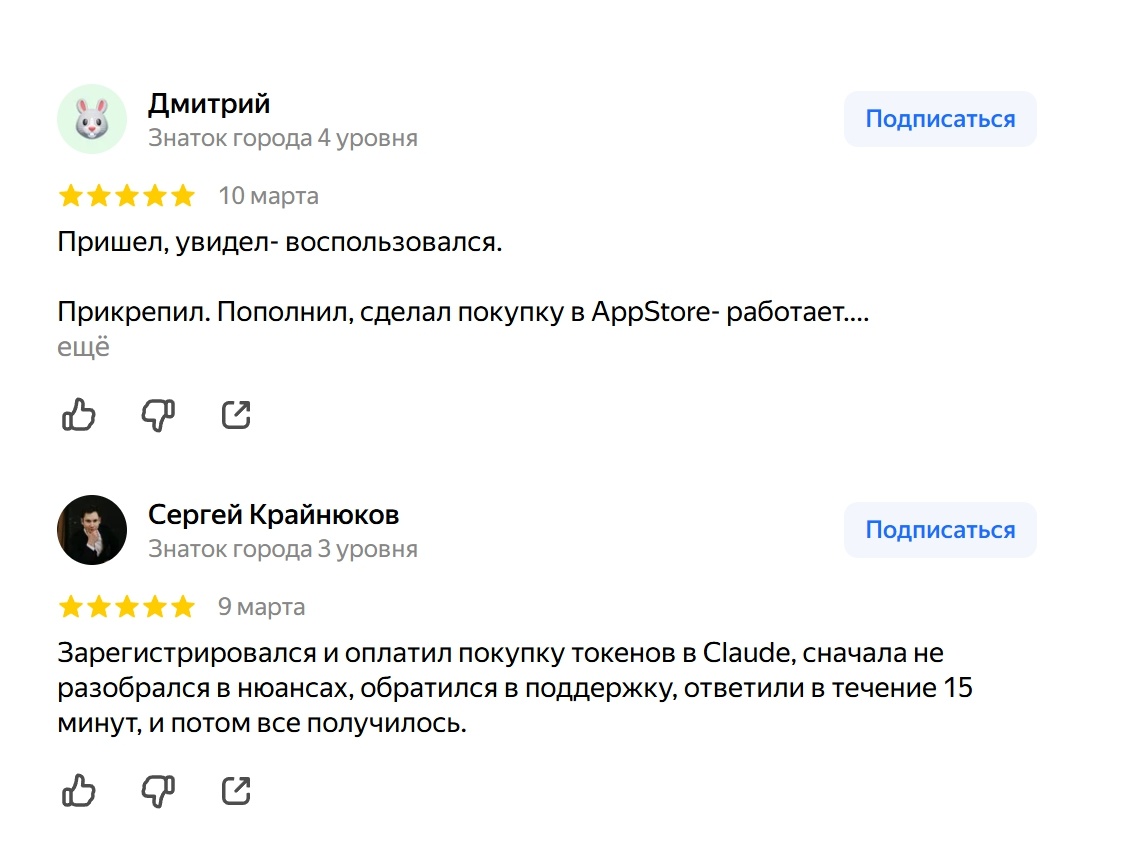Expand Дмитрий's review with ещё link
1129x844 pixels.
click(84, 348)
